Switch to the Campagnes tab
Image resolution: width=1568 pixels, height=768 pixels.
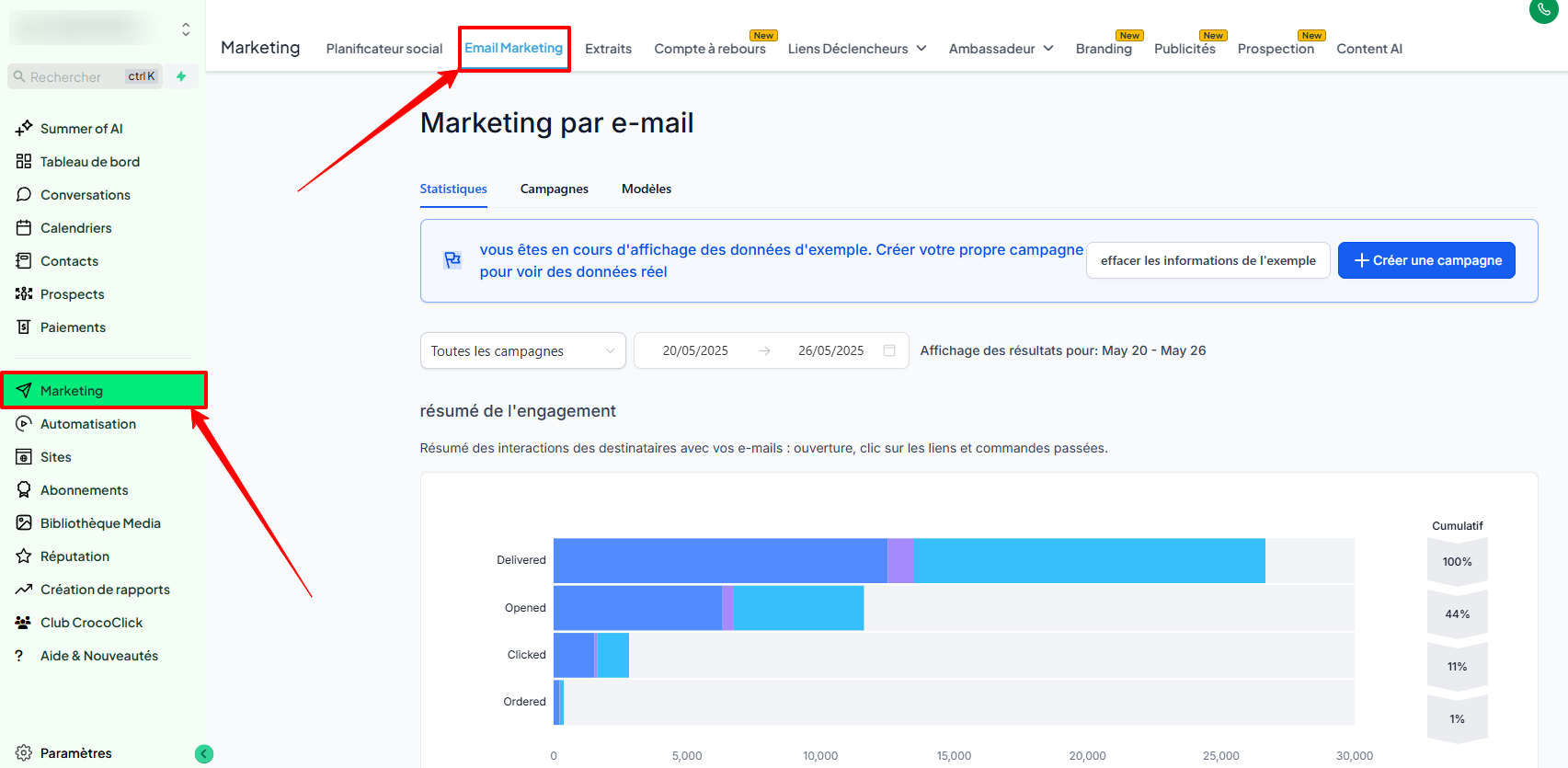pyautogui.click(x=555, y=189)
